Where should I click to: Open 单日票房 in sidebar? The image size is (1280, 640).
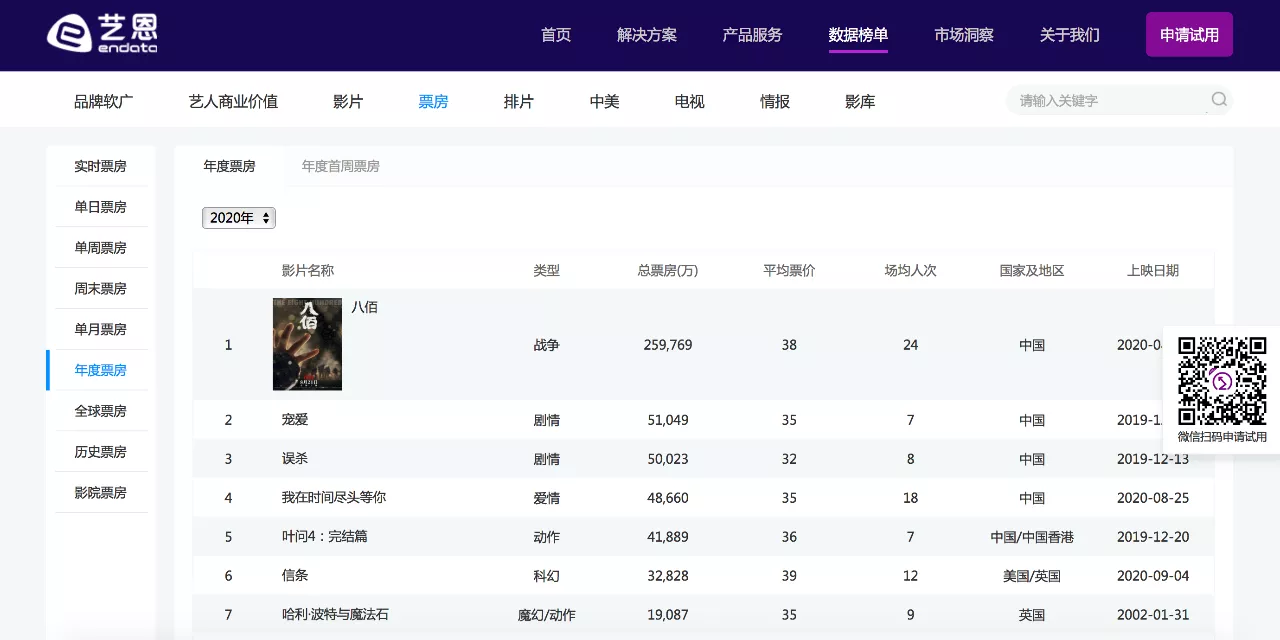pos(100,207)
